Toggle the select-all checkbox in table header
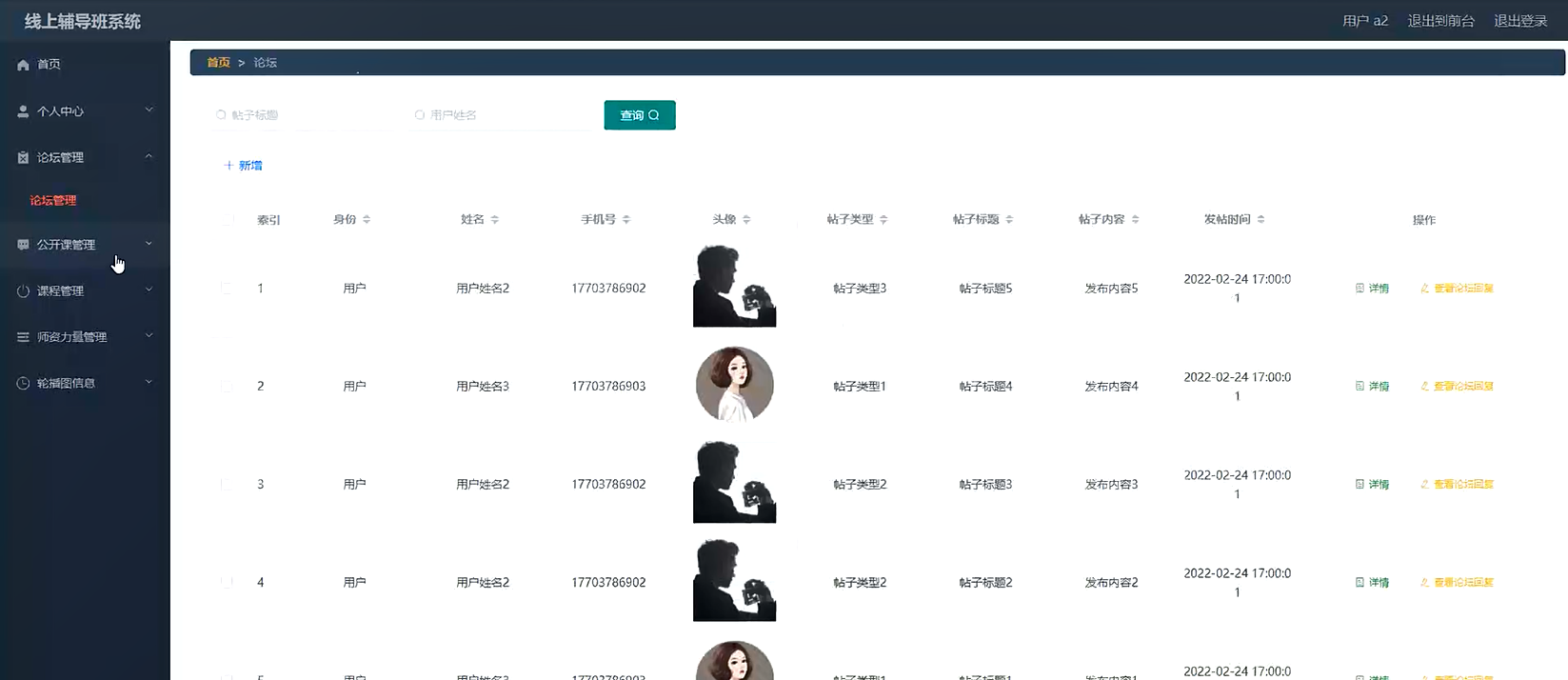Image resolution: width=1568 pixels, height=680 pixels. (227, 220)
